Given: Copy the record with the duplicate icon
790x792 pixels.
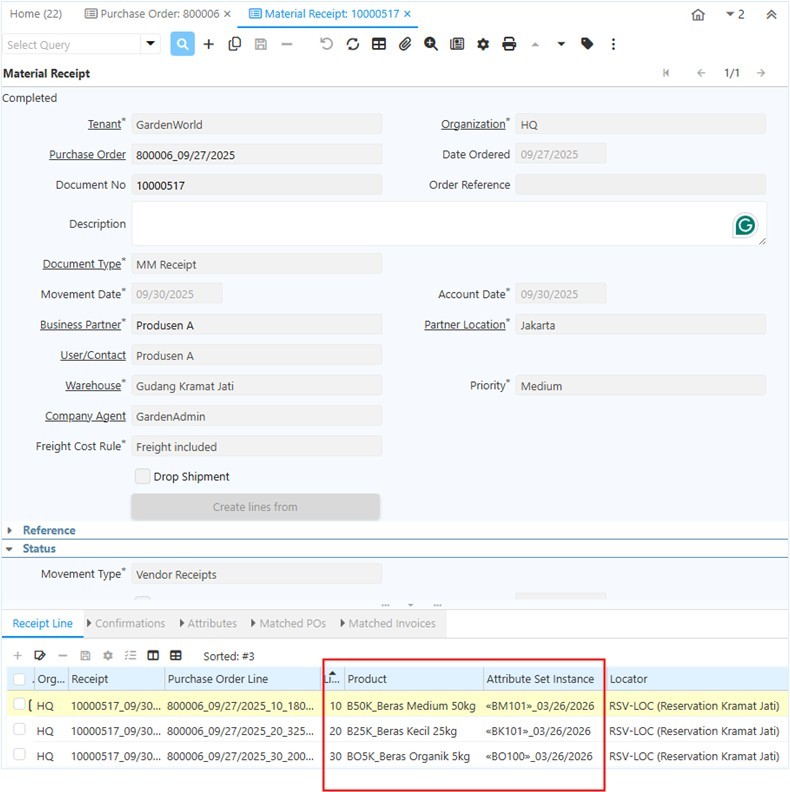Looking at the screenshot, I should point(234,44).
